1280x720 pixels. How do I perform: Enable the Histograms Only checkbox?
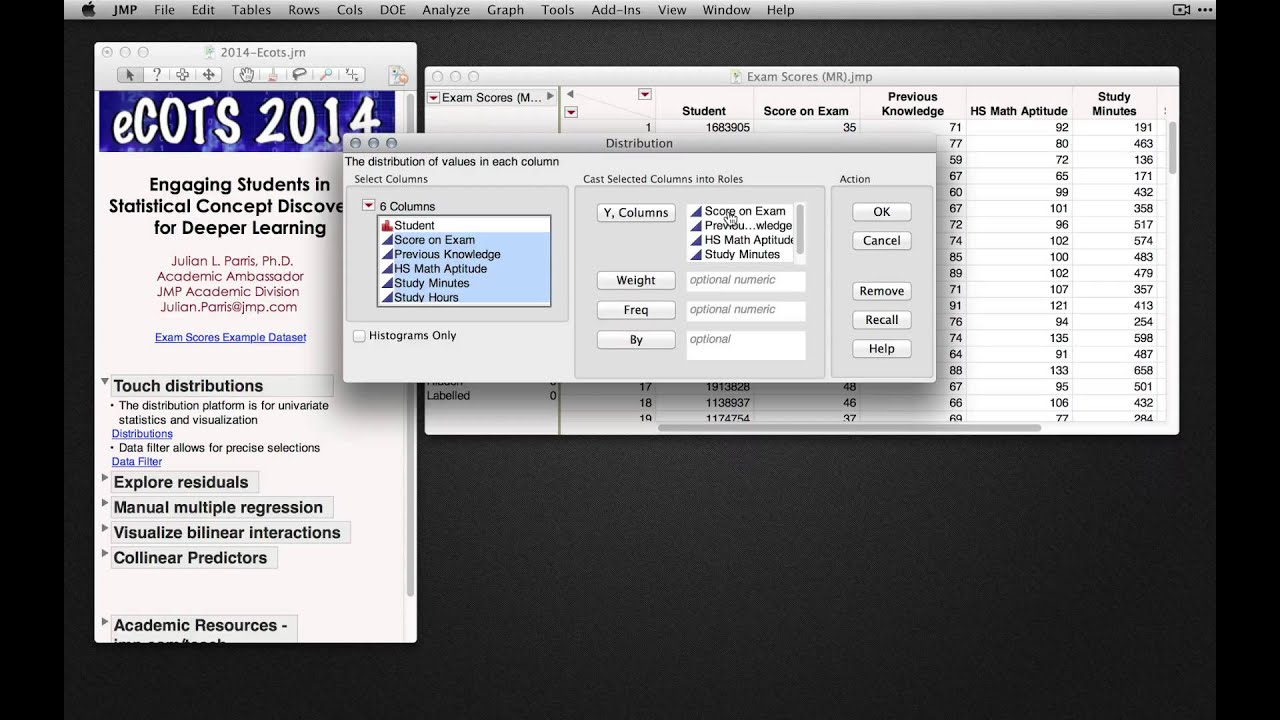[359, 336]
